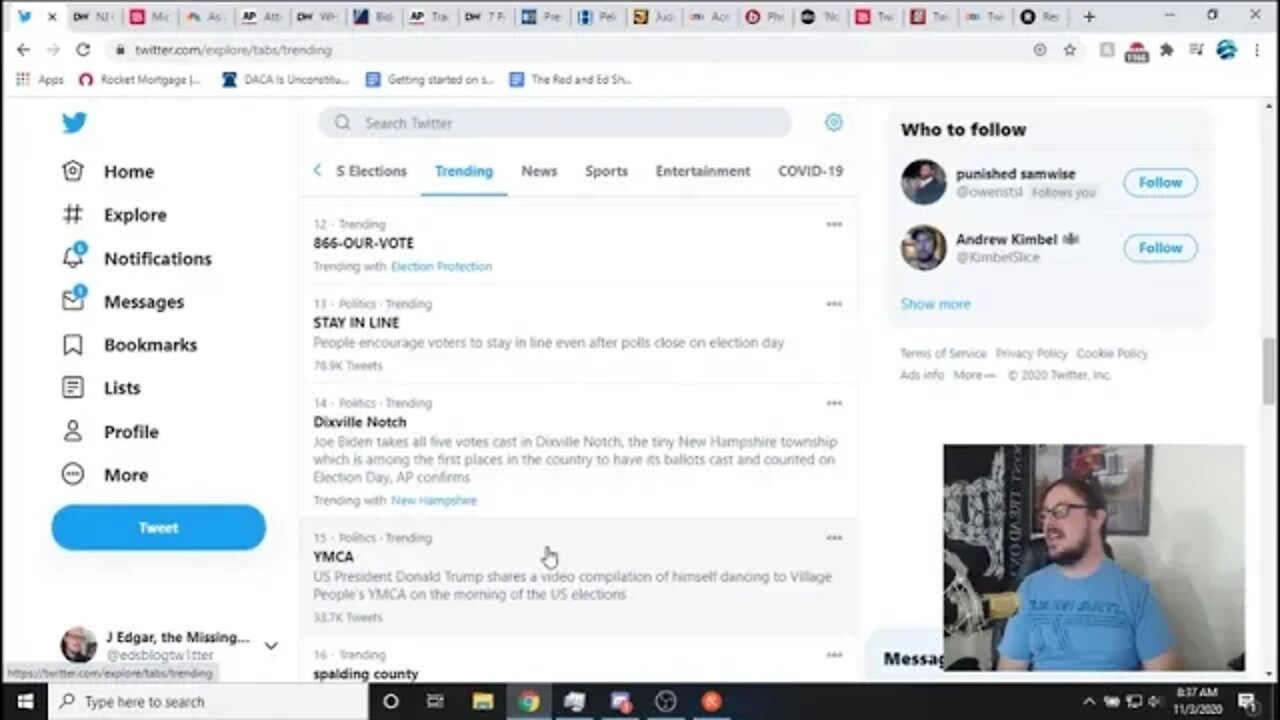Follow Andrew Kimbel
Viewport: 1280px width, 720px height.
coord(1160,247)
